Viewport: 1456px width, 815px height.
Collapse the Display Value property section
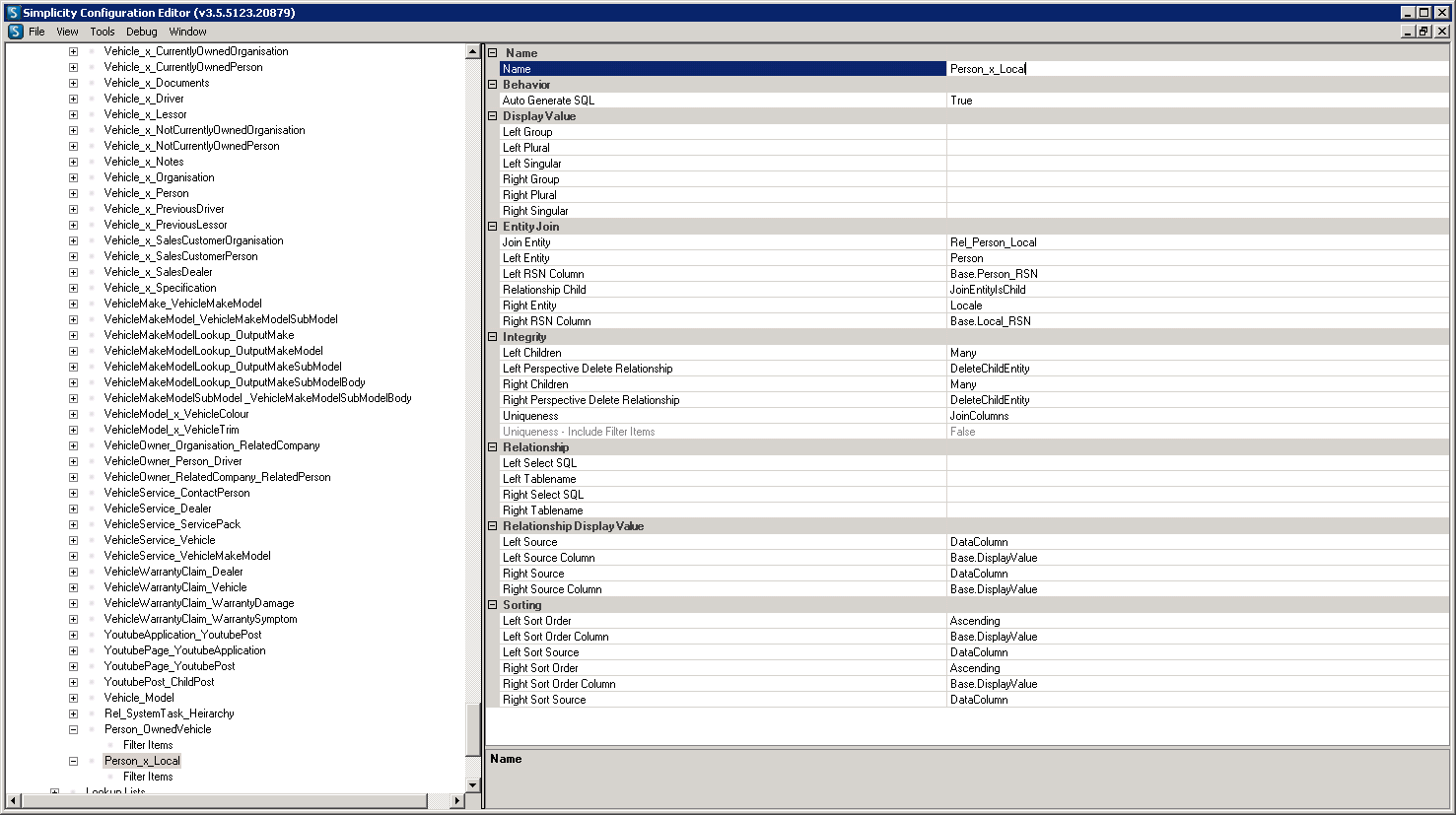click(493, 116)
